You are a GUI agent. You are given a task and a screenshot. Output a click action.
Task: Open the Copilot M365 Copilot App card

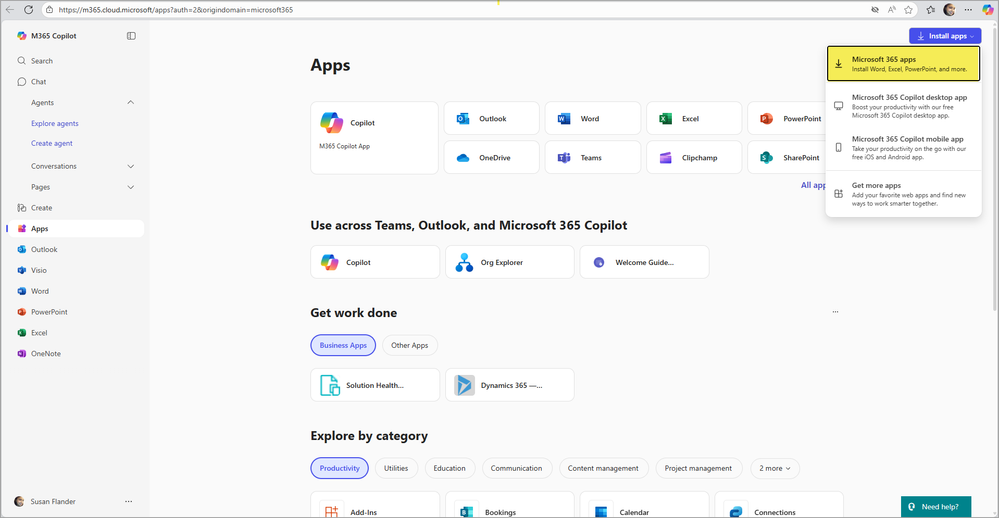tap(375, 138)
